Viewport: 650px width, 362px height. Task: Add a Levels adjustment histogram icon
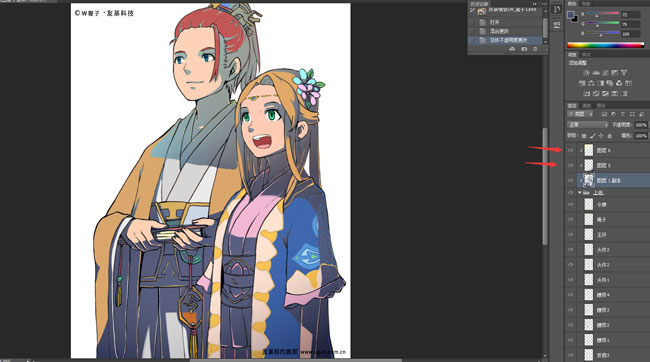click(596, 73)
